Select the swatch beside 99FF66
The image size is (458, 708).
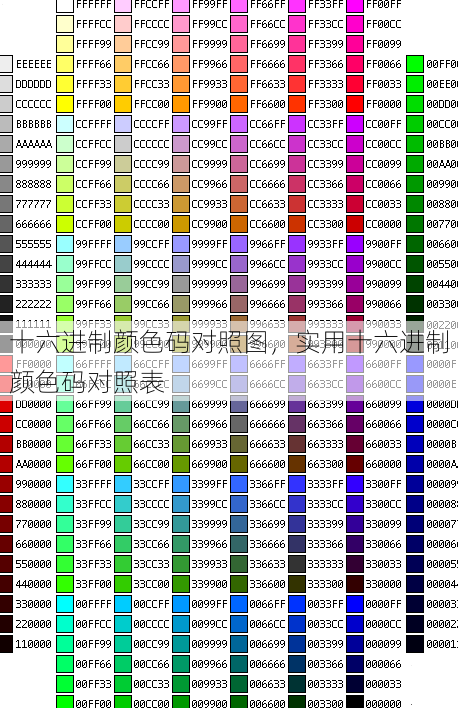click(x=65, y=304)
